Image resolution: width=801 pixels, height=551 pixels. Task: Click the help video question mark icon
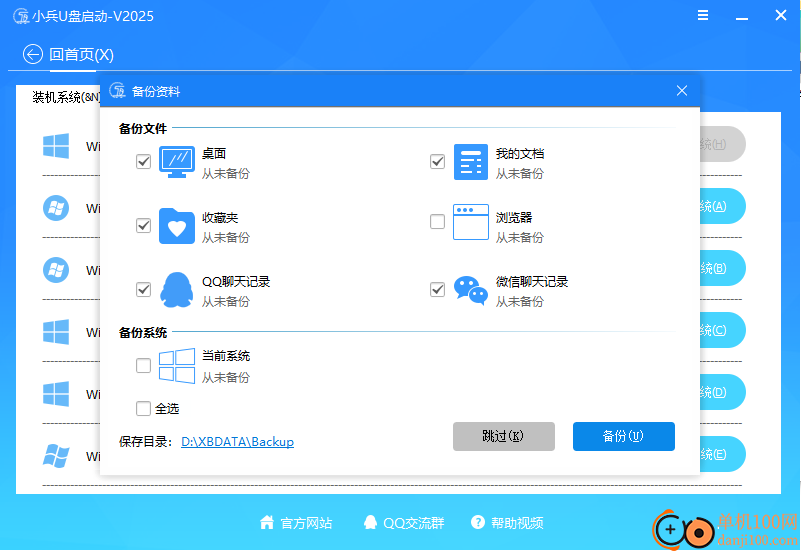click(x=478, y=522)
